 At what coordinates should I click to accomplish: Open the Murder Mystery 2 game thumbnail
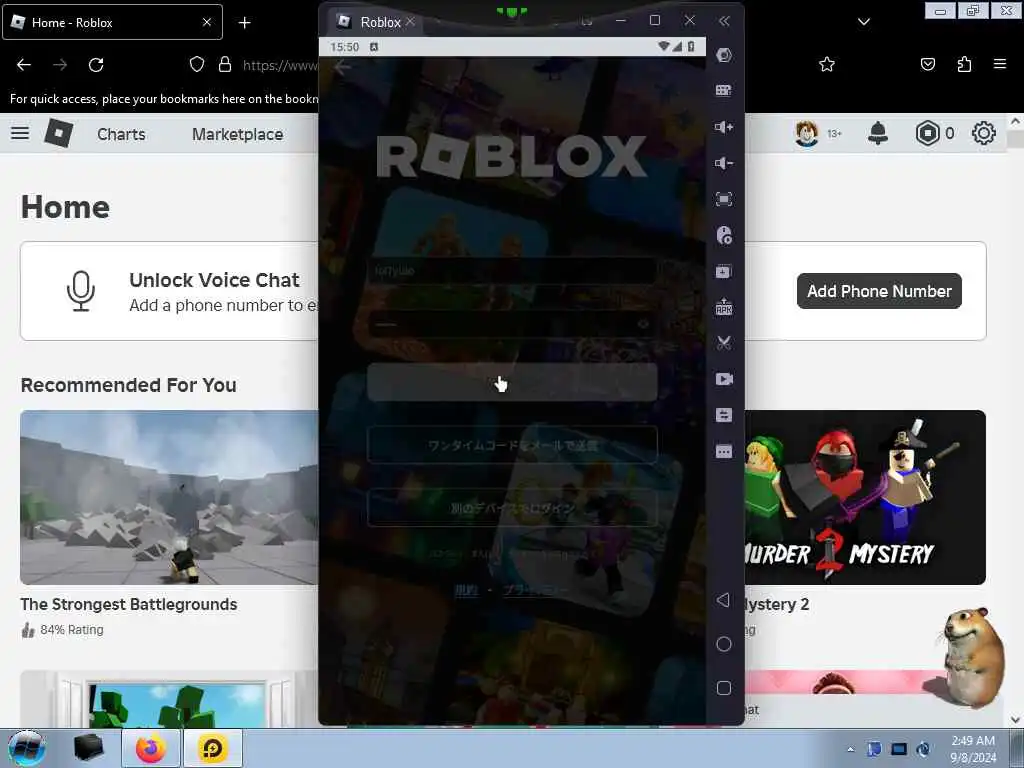coord(865,497)
